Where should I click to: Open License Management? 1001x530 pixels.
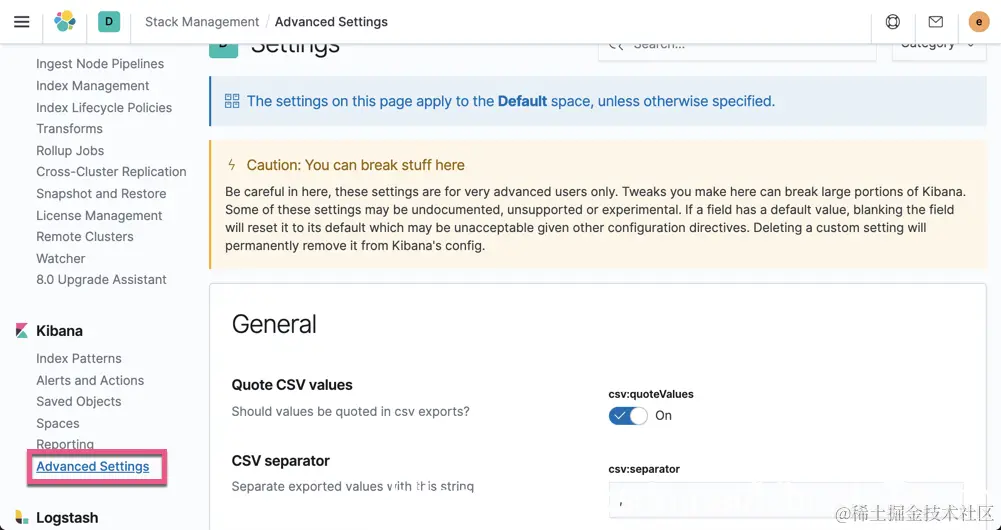coord(100,215)
